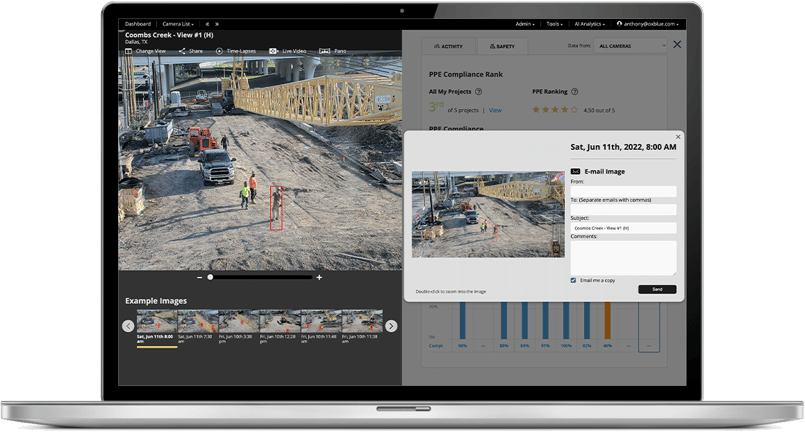Image resolution: width=805 pixels, height=436 pixels.
Task: Click inside the Comments text area
Action: click(x=623, y=258)
